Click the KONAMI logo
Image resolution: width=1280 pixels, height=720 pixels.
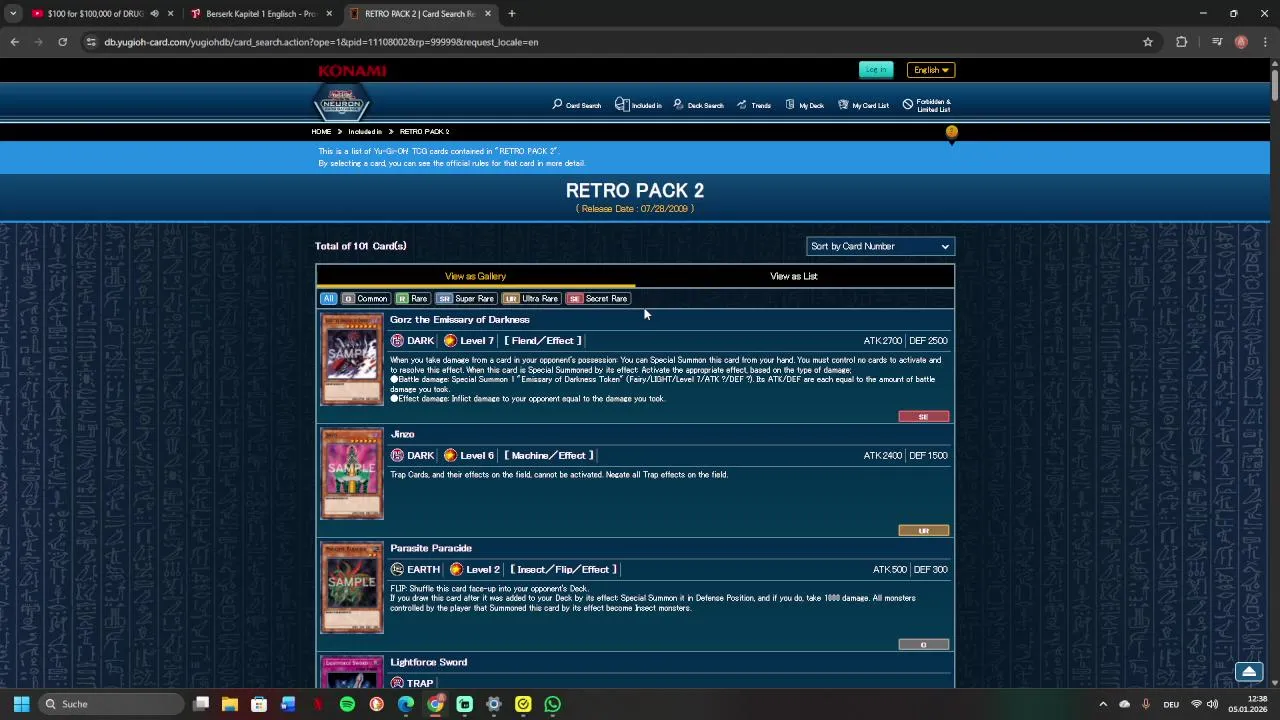[x=352, y=70]
